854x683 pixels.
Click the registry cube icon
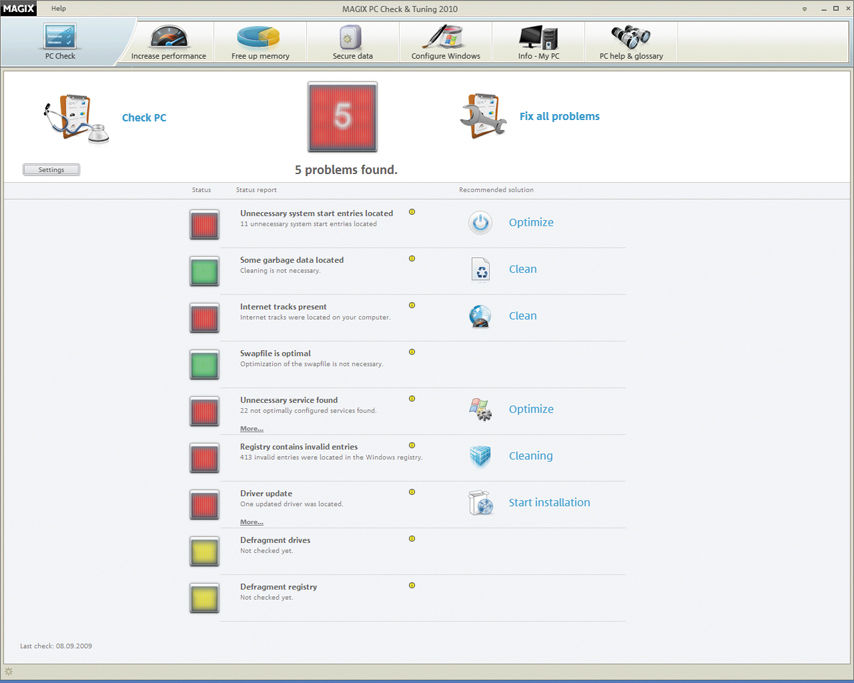coord(480,456)
